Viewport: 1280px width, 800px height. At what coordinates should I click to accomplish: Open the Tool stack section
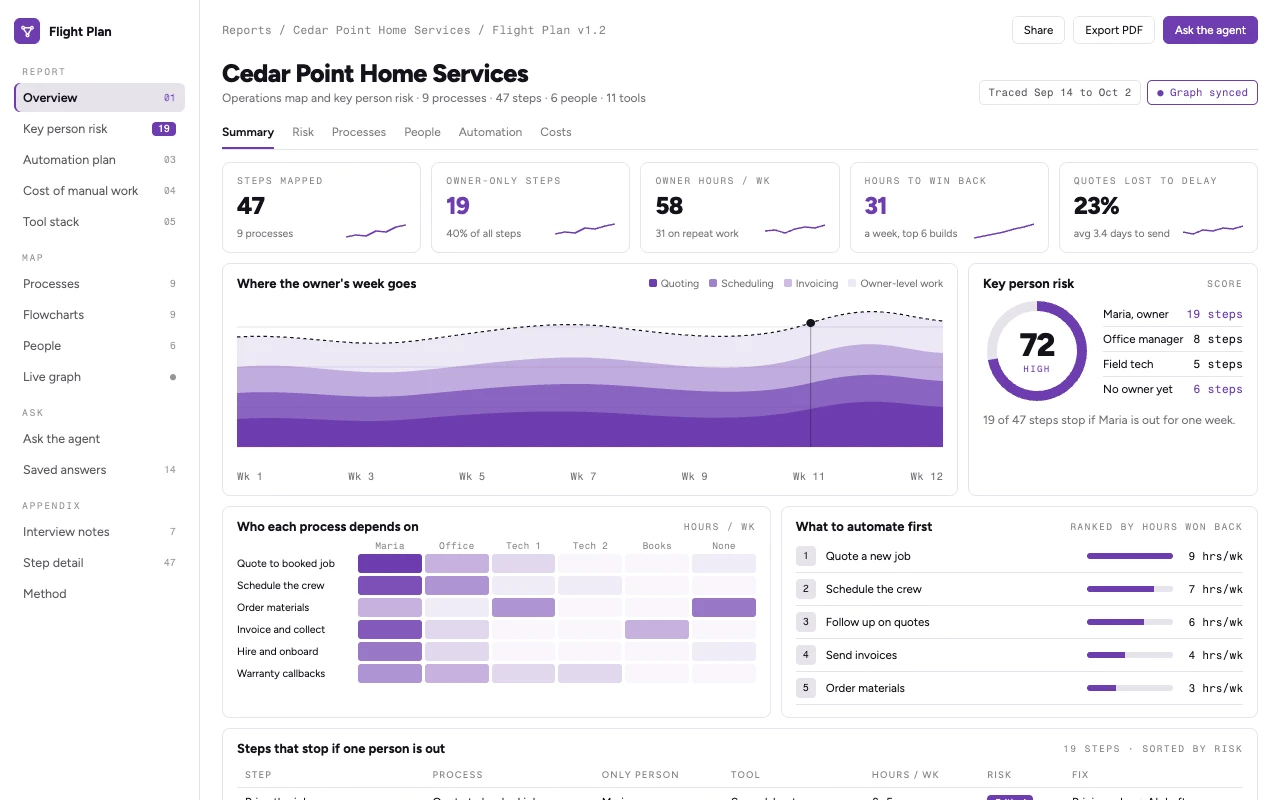(x=100, y=222)
